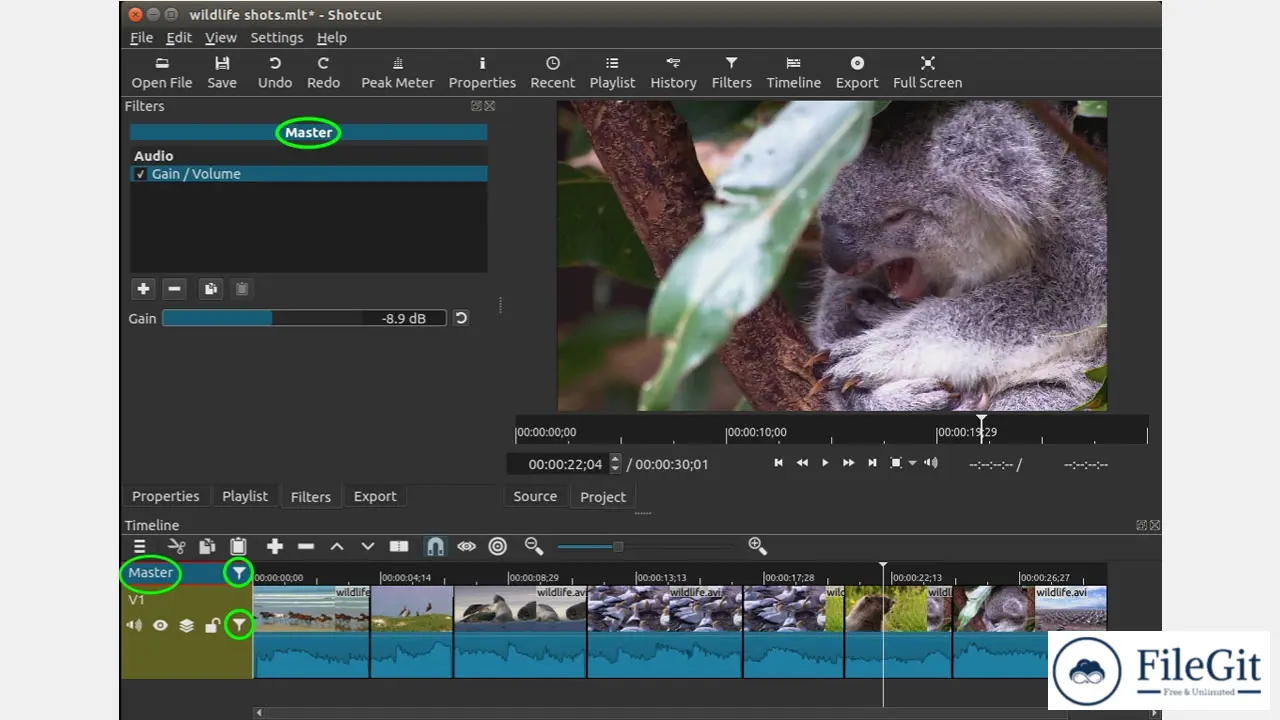Open Playlist from main toolbar
1280x720 pixels.
(x=612, y=73)
